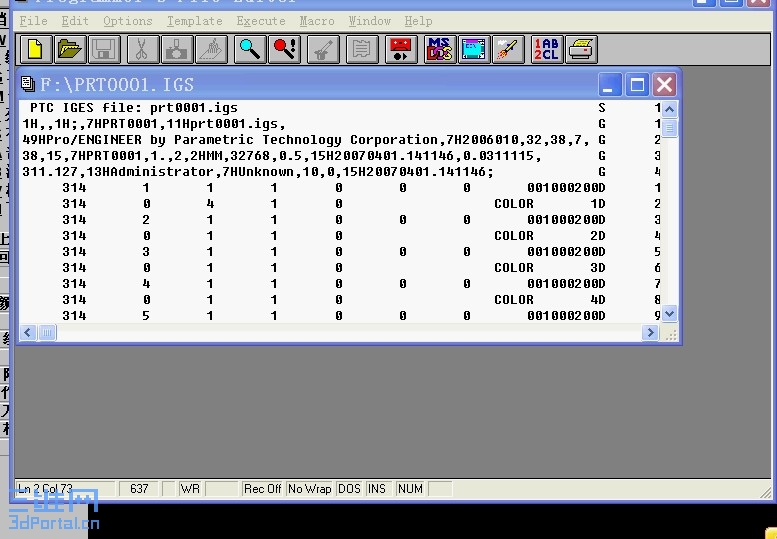Print the file with the printer icon
The height and width of the screenshot is (539, 777).
pos(581,50)
